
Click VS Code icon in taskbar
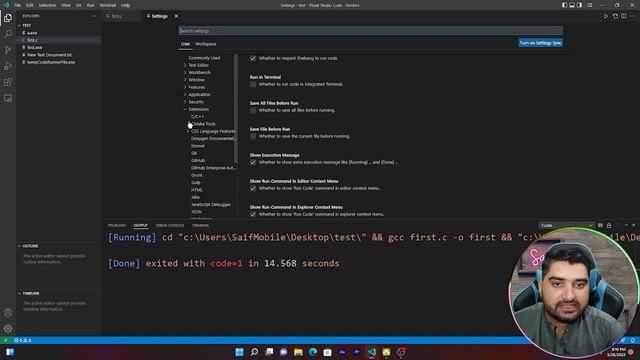[371, 352]
